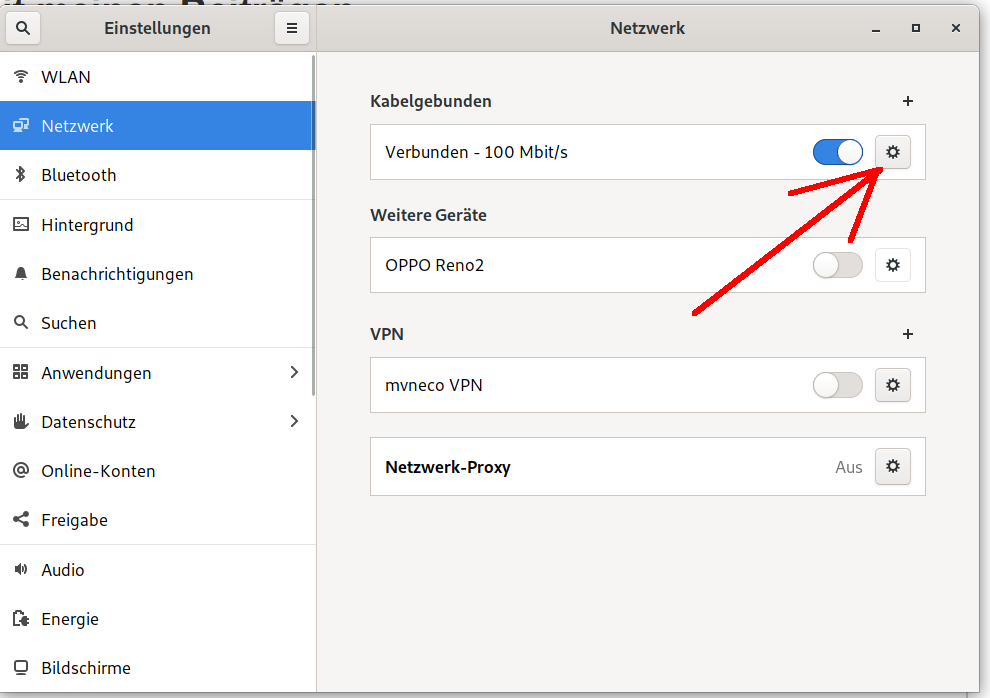Open mvneco VPN settings gear
The height and width of the screenshot is (698, 990).
(x=892, y=385)
